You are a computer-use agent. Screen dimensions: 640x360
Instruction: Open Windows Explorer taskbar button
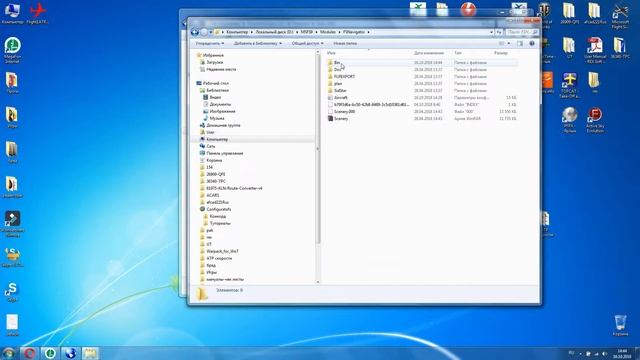click(x=90, y=353)
